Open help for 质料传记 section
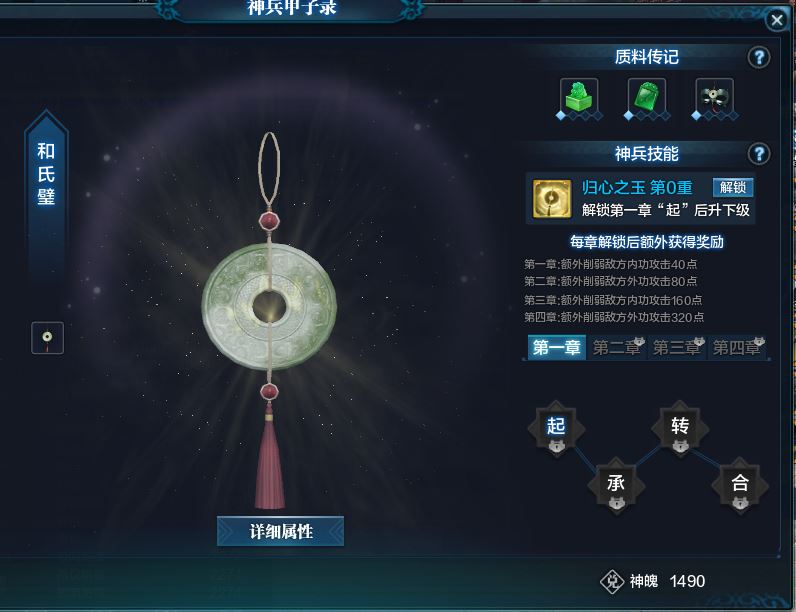The width and height of the screenshot is (796, 612). click(x=759, y=57)
